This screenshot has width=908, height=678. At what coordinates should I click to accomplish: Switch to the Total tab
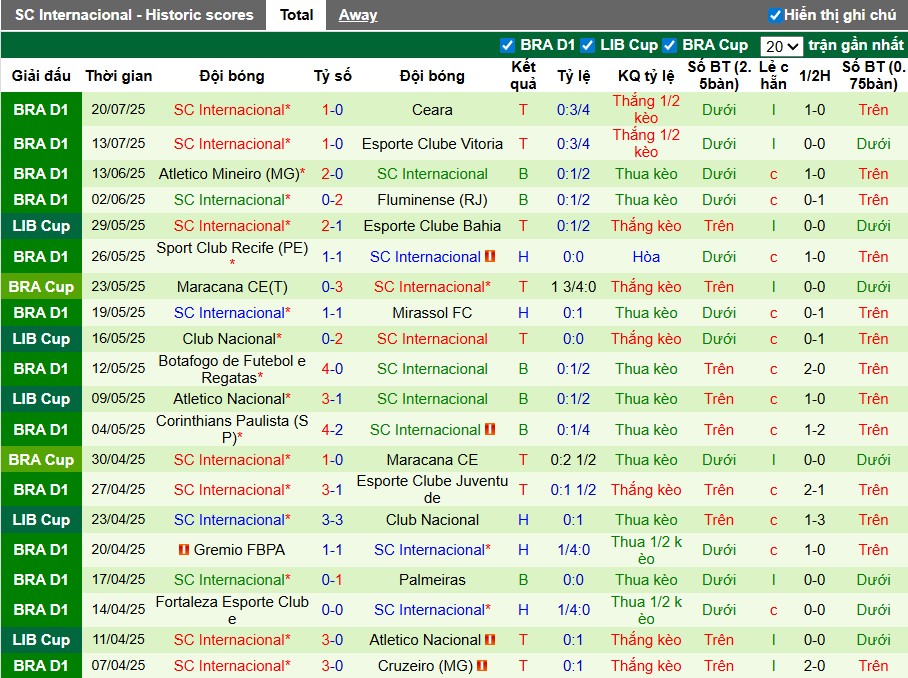[x=296, y=15]
